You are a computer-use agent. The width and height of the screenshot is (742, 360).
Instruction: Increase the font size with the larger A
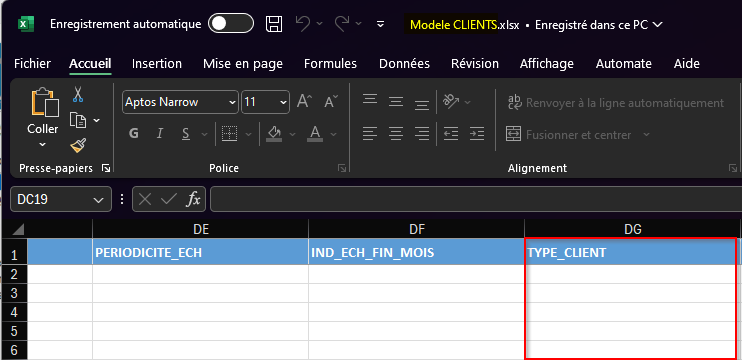click(x=304, y=101)
